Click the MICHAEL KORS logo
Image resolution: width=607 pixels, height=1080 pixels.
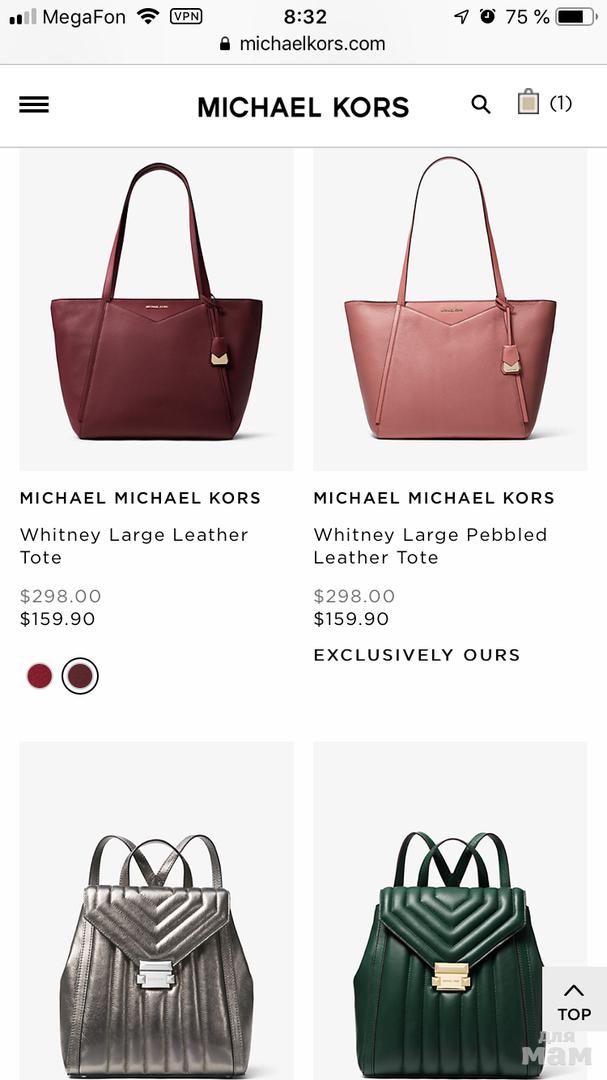[303, 107]
